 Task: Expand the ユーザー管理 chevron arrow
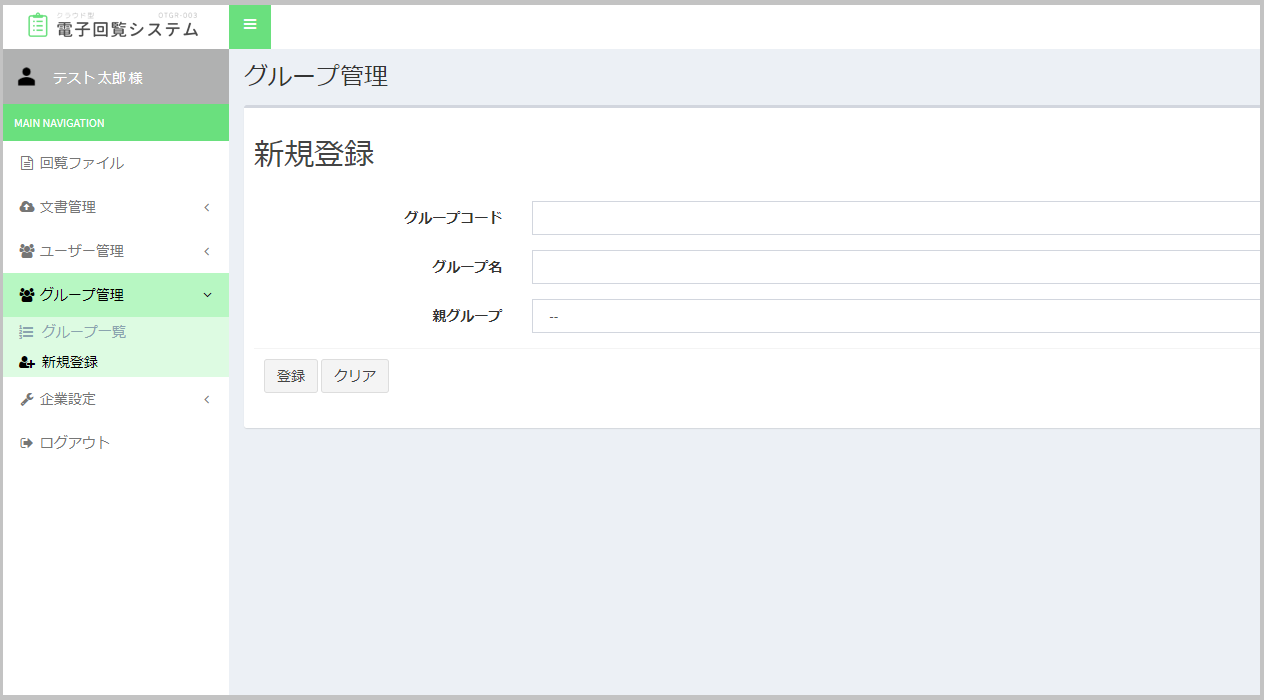pyautogui.click(x=207, y=251)
